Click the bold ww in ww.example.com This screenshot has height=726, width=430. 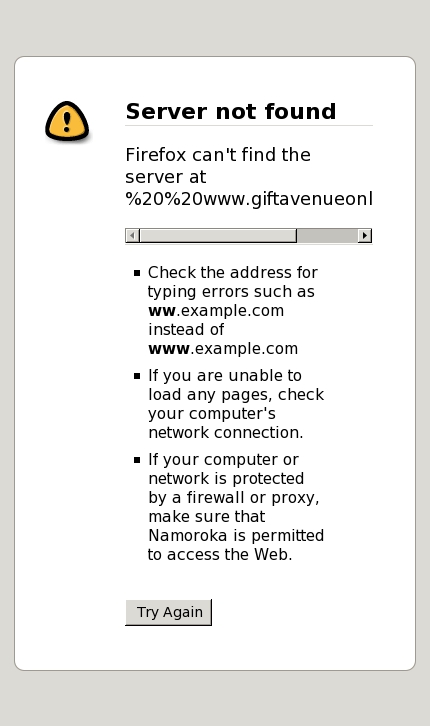point(162,311)
